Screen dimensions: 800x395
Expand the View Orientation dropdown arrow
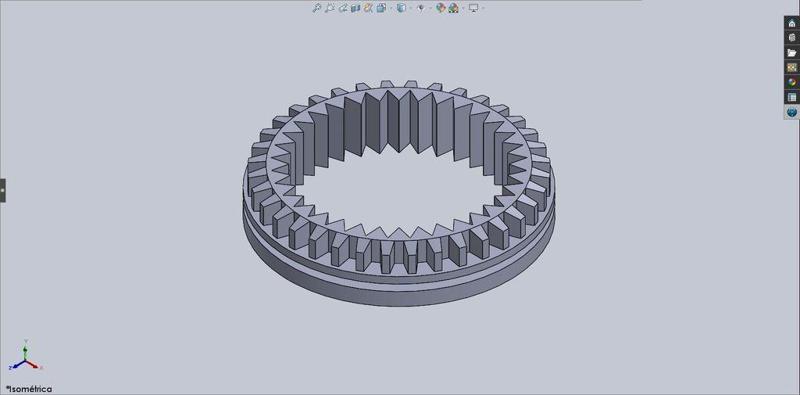pos(391,8)
